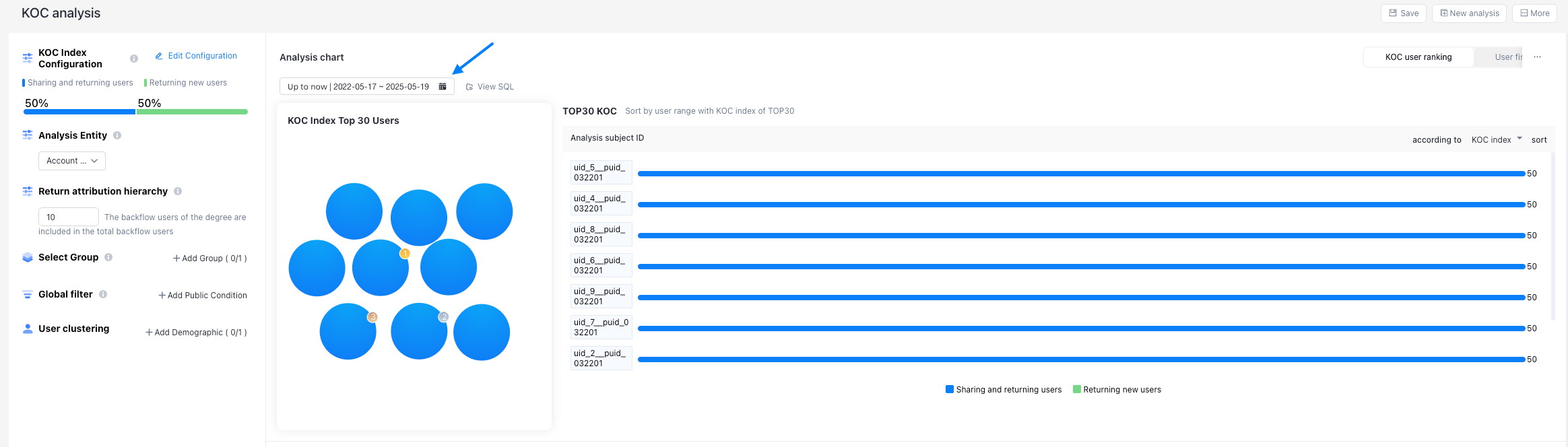Open the three-dot menu beside ranking tabs
The height and width of the screenshot is (447, 1568).
(x=1537, y=57)
